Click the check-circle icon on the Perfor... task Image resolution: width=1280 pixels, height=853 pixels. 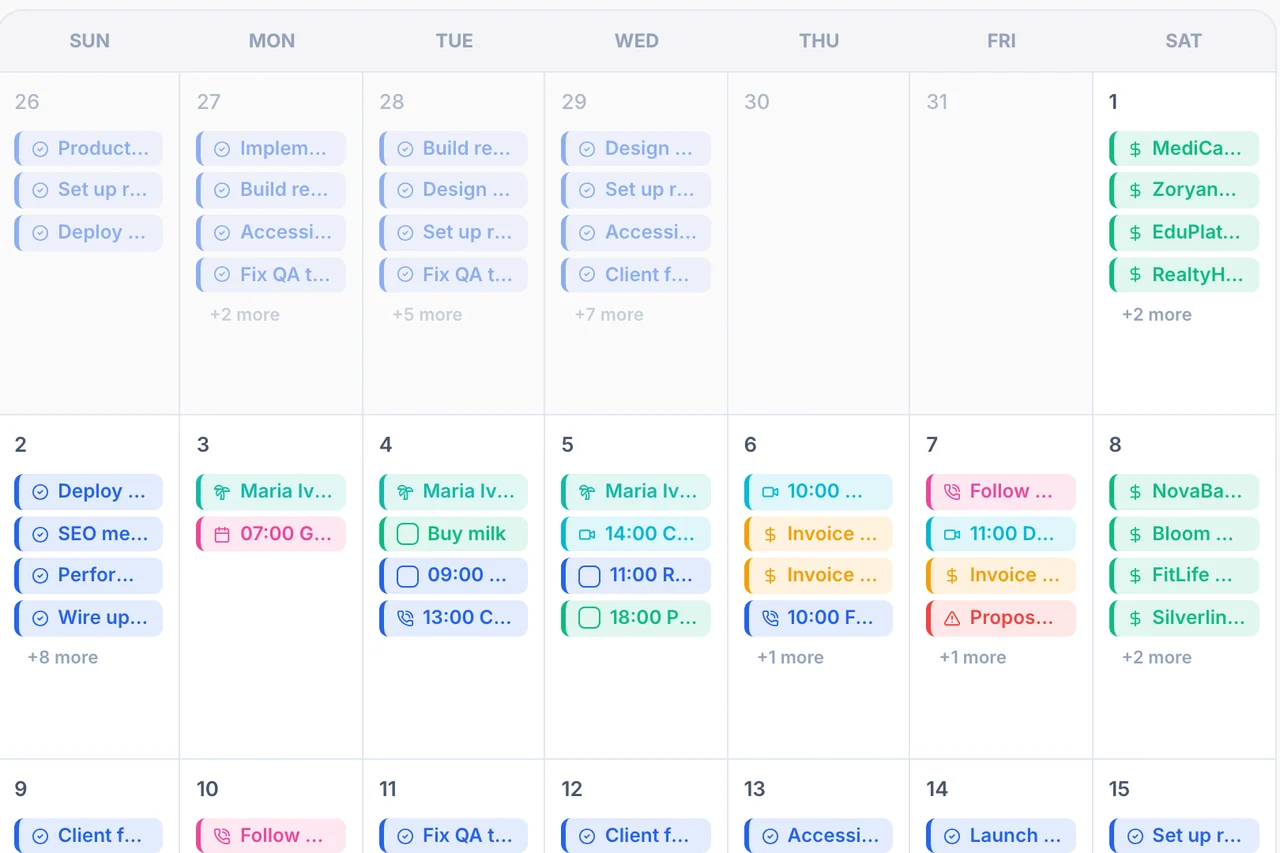tap(40, 576)
